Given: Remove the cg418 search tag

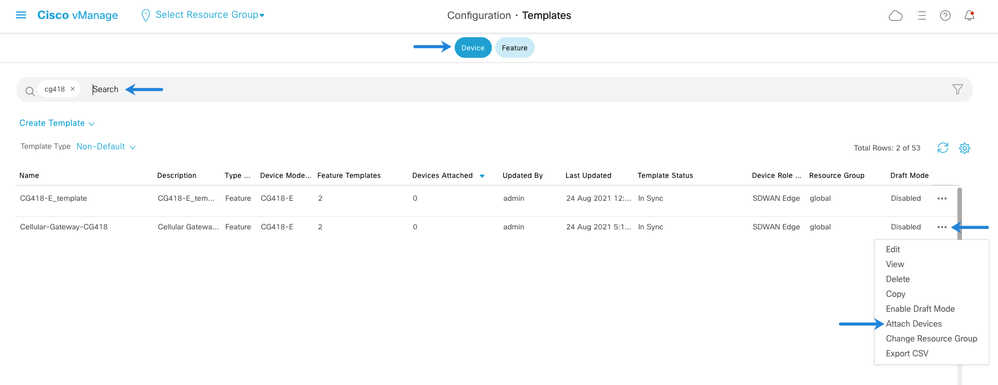Looking at the screenshot, I should click(73, 89).
